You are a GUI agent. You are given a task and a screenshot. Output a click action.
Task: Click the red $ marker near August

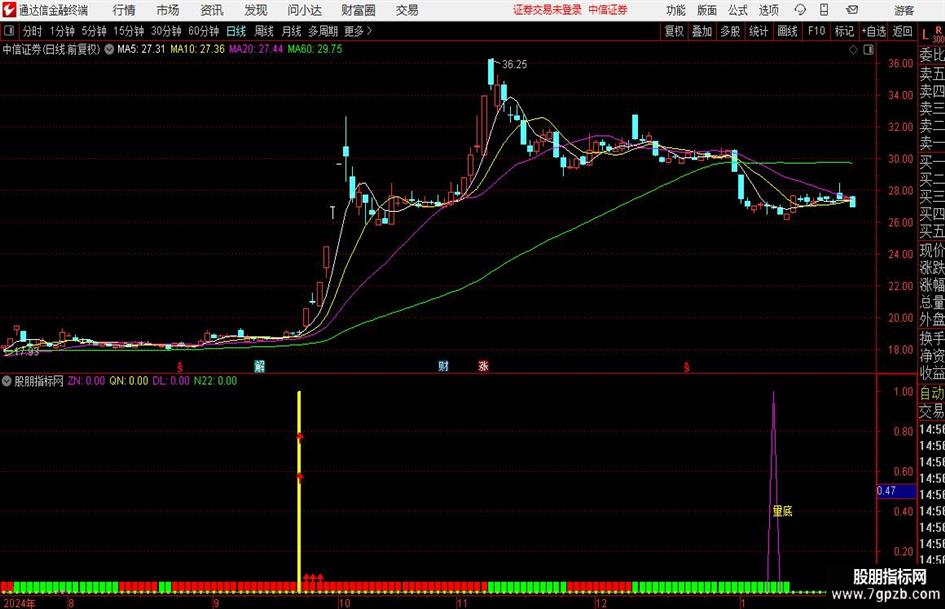tap(180, 366)
